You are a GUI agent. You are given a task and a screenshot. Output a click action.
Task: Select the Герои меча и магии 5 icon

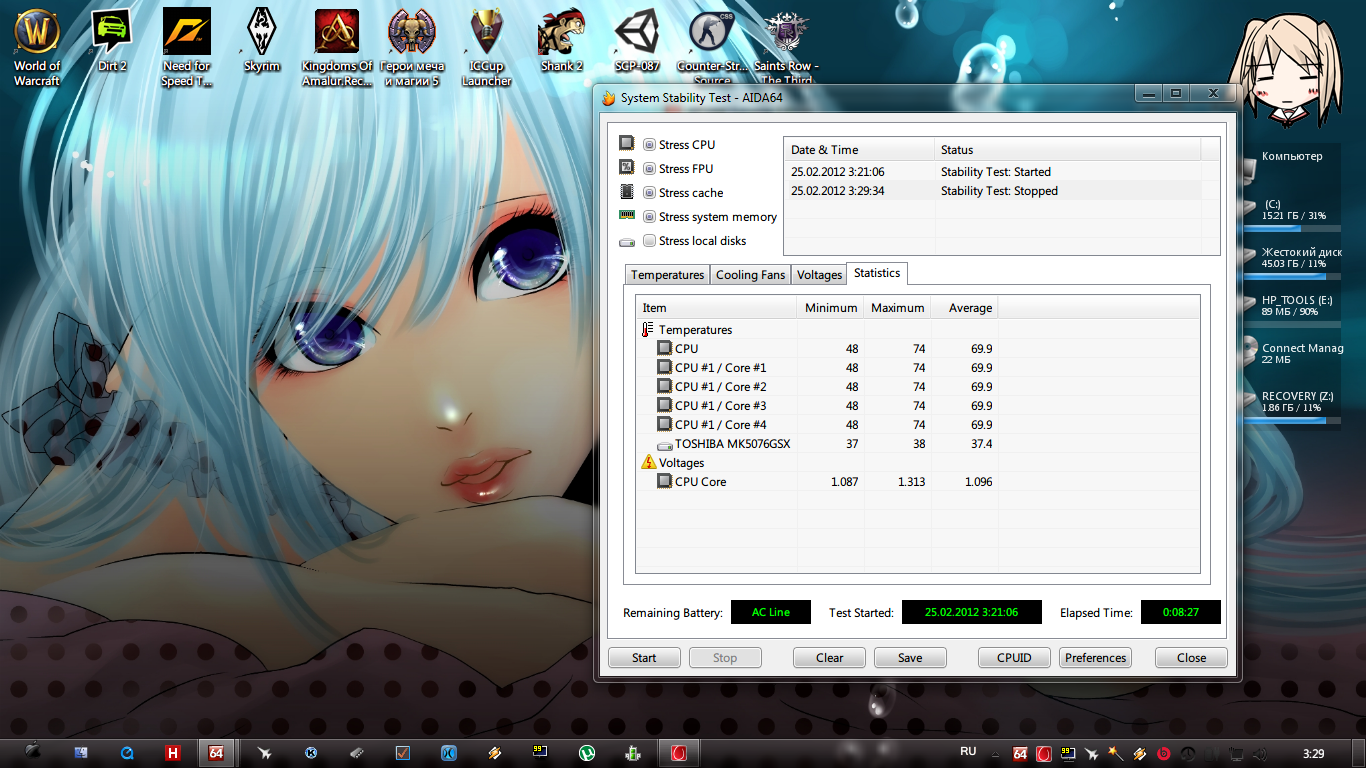tap(412, 48)
